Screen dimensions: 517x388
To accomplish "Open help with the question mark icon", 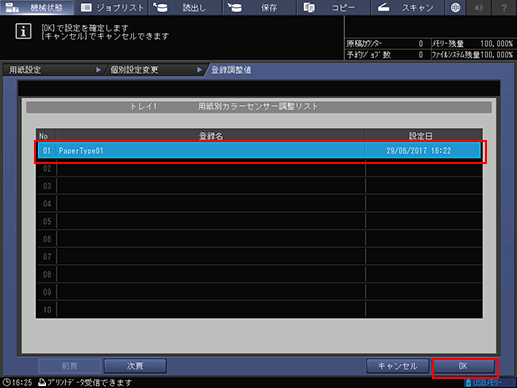I will click(504, 7).
